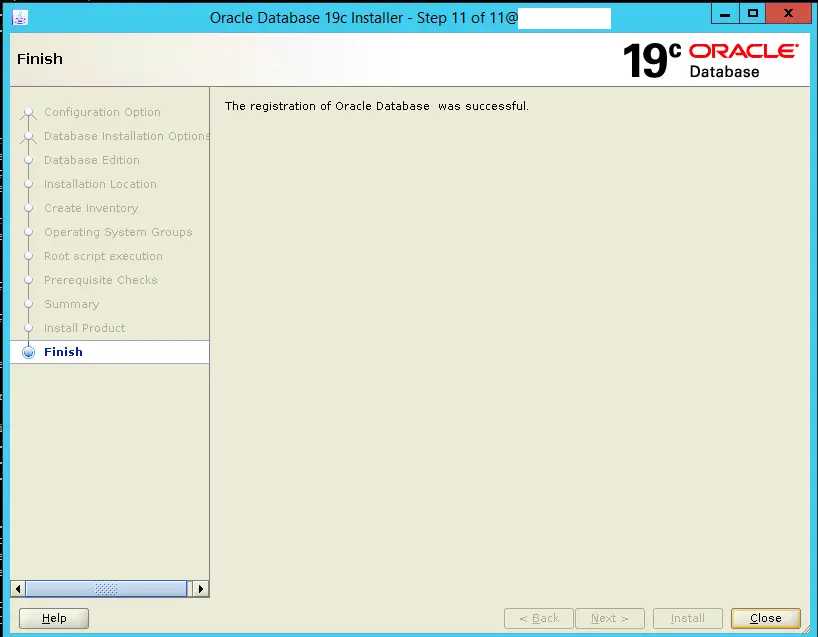
Task: Click the disabled Next button
Action: 610,618
